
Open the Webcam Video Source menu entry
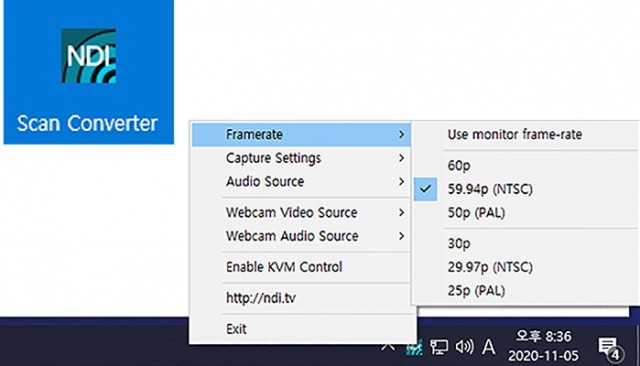pos(301,213)
